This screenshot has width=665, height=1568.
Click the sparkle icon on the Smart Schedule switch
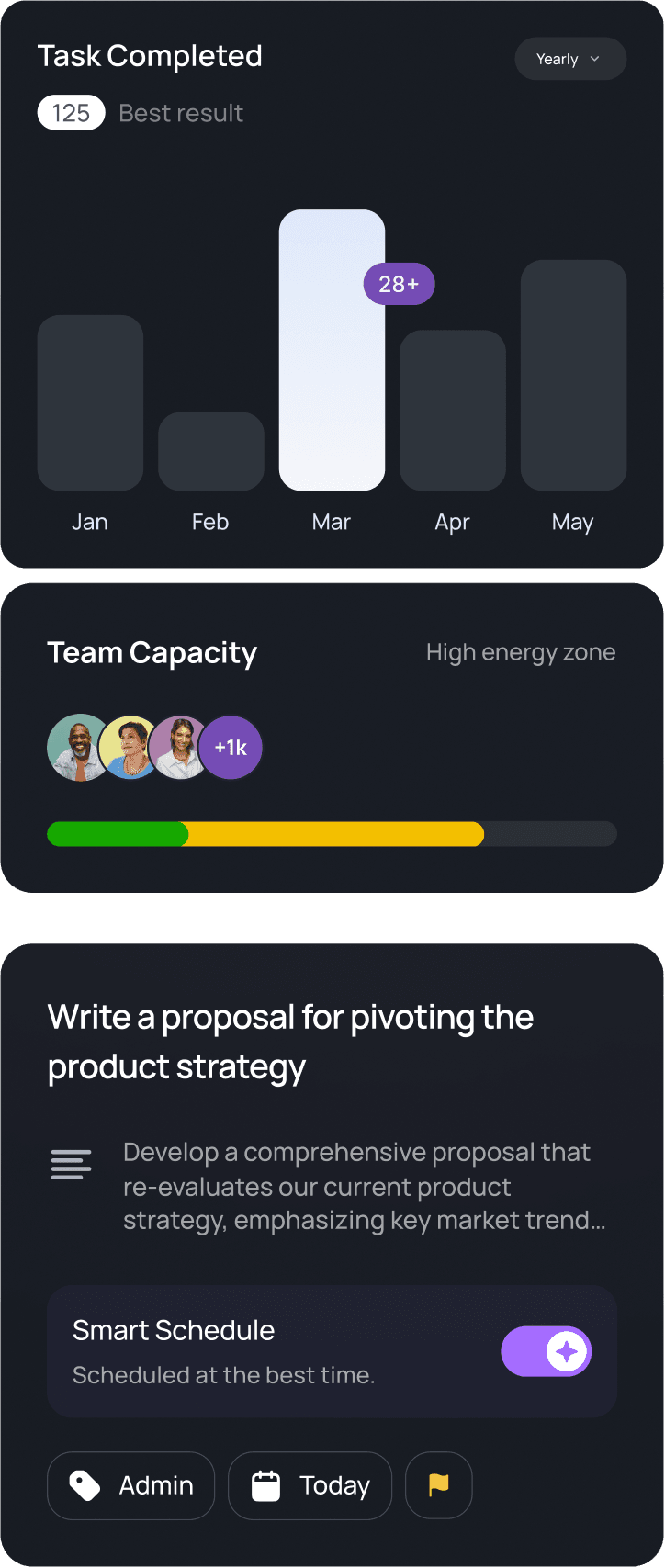point(567,1351)
